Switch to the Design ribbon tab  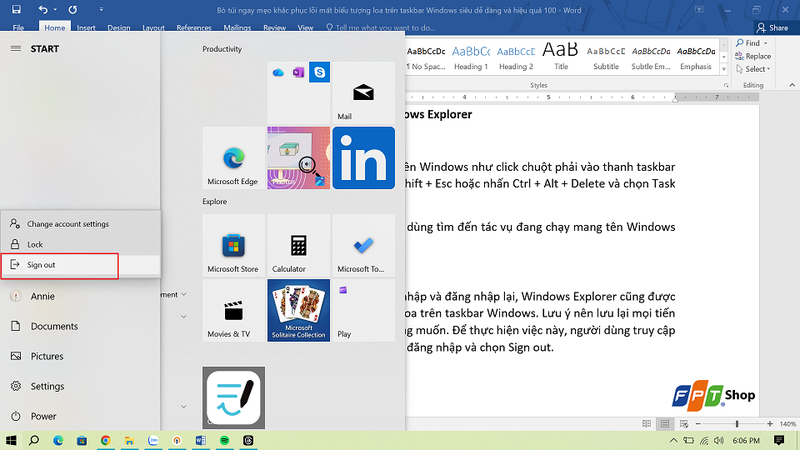[x=118, y=28]
